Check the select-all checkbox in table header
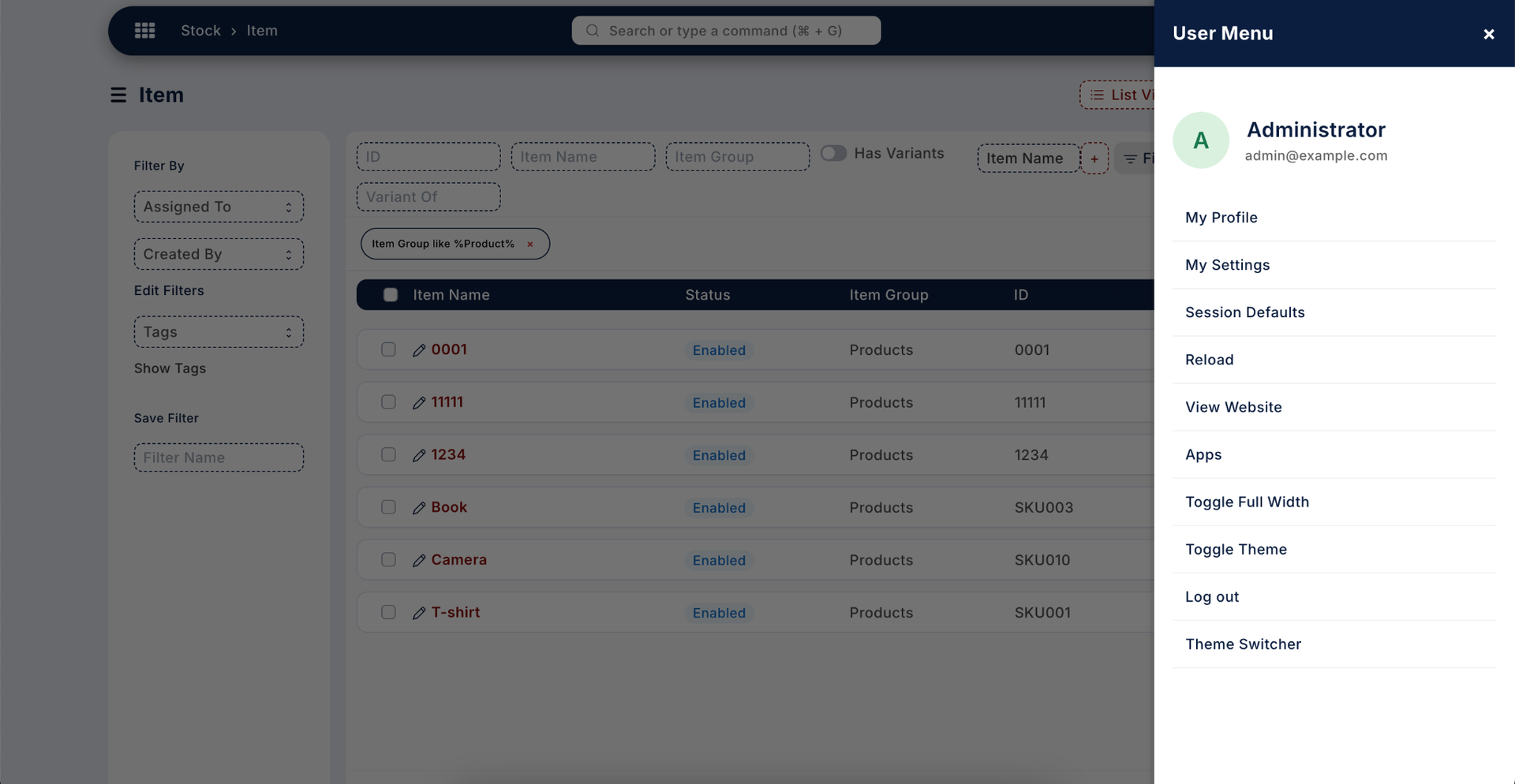1515x784 pixels. tap(391, 295)
